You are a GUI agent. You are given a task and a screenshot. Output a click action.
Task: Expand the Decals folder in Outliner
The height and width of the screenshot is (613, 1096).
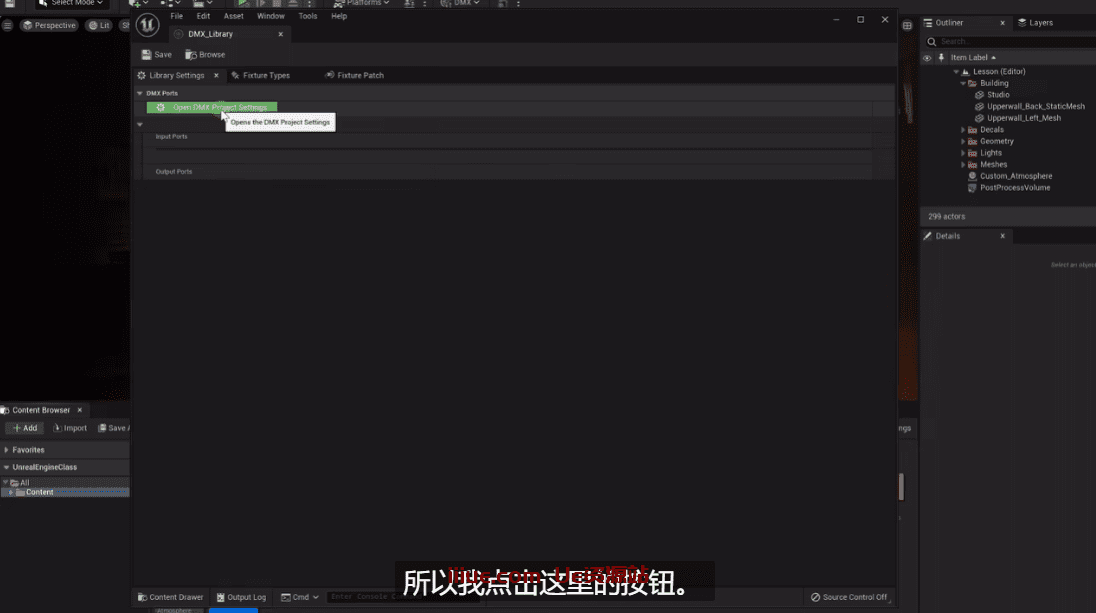[963, 130]
